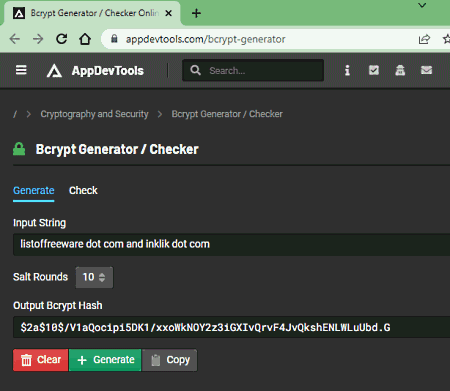Open Cryptography and Security breadcrumb
This screenshot has width=450, height=391.
[x=94, y=114]
